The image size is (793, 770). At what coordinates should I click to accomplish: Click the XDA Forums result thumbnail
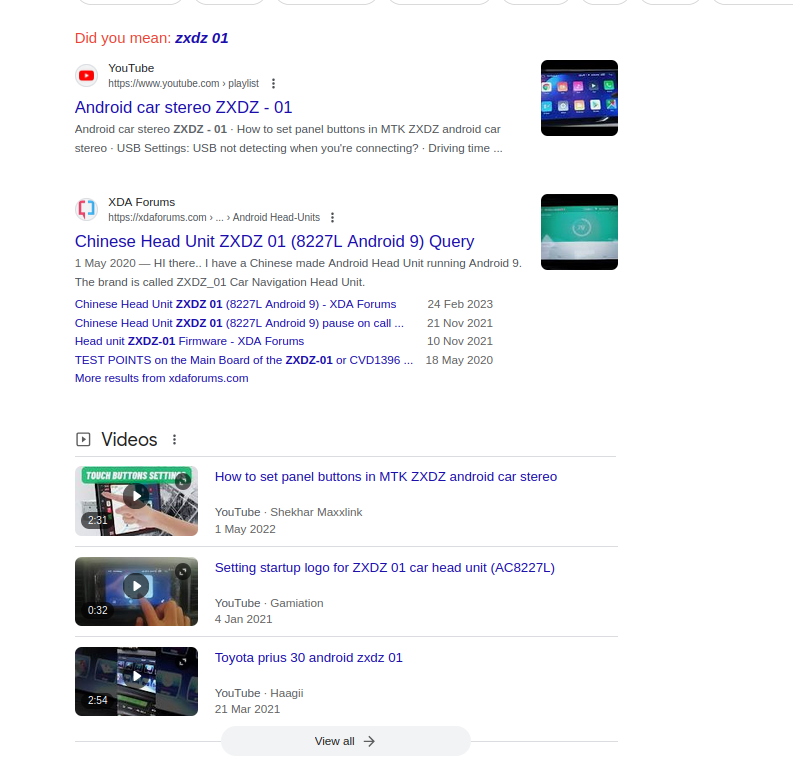pyautogui.click(x=579, y=232)
